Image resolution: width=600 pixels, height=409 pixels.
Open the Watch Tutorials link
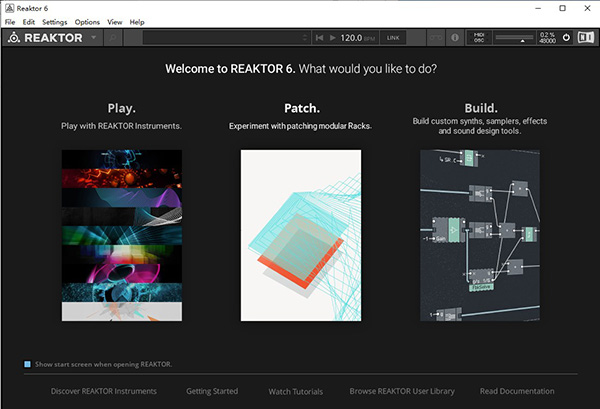[294, 391]
